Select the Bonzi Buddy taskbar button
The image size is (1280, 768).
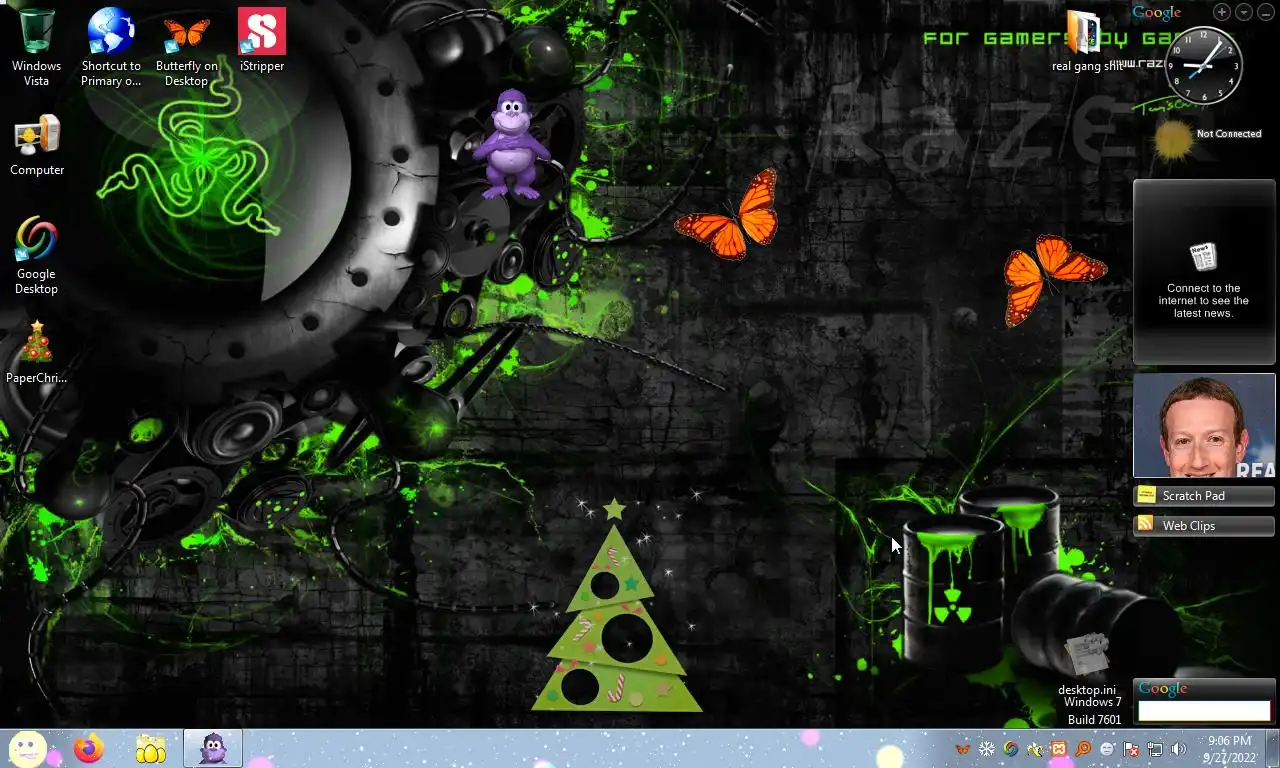213,748
